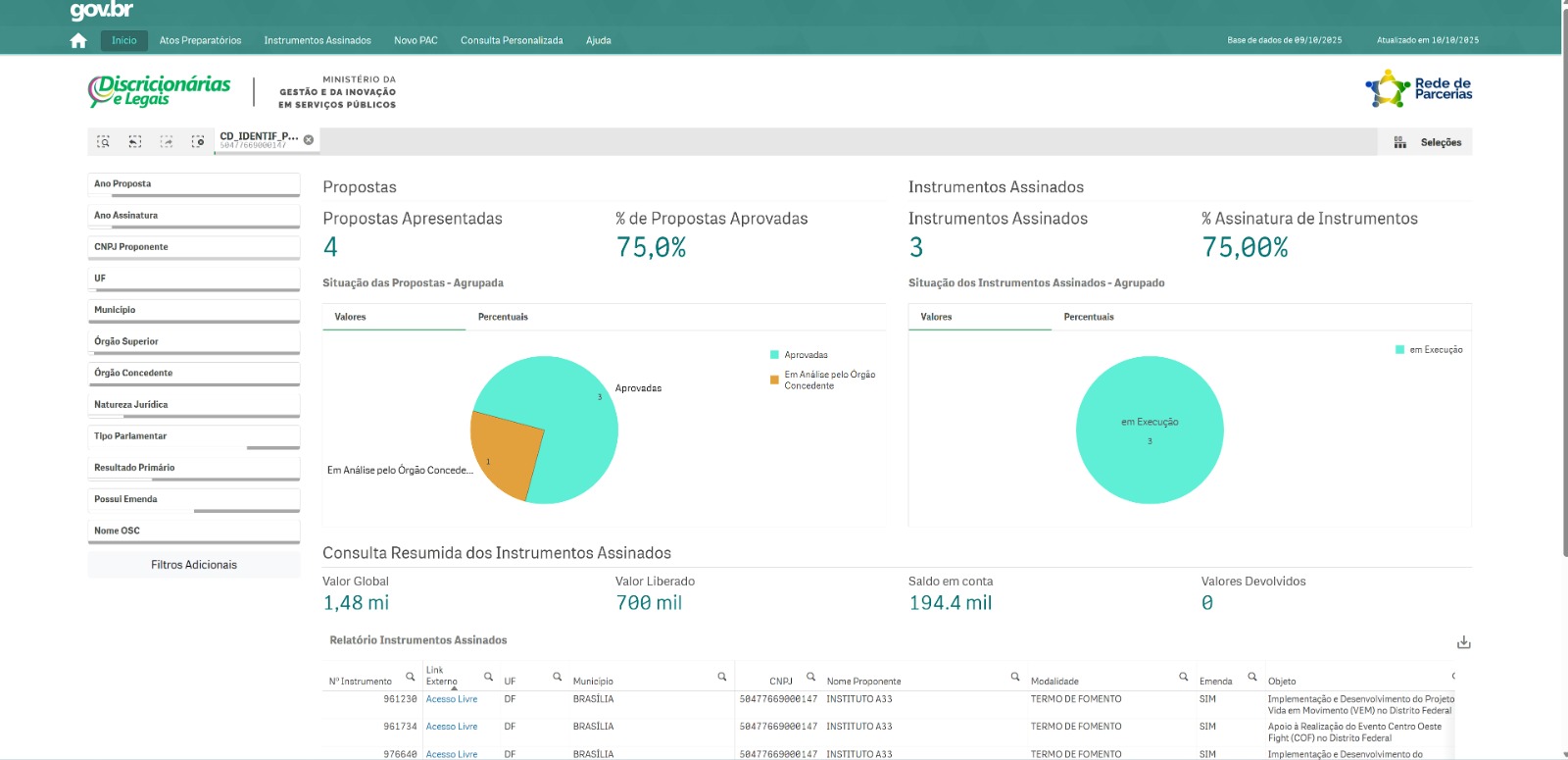Open Acesso Livre link for instrument 961230
The height and width of the screenshot is (760, 1568).
452,699
